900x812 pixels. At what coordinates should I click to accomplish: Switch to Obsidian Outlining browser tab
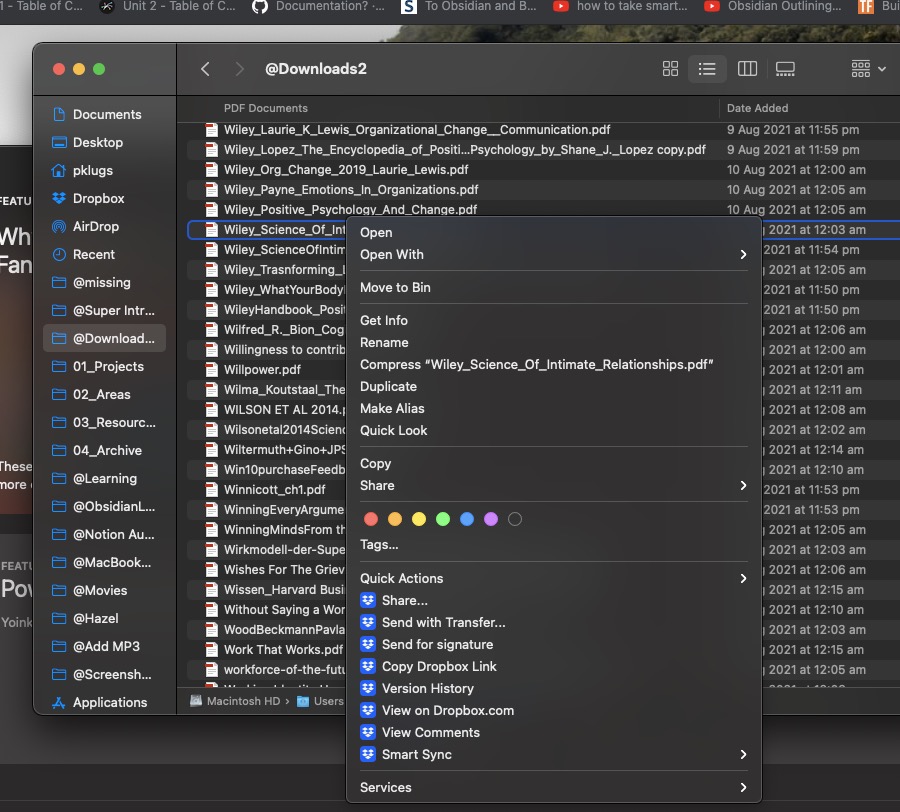coord(773,6)
